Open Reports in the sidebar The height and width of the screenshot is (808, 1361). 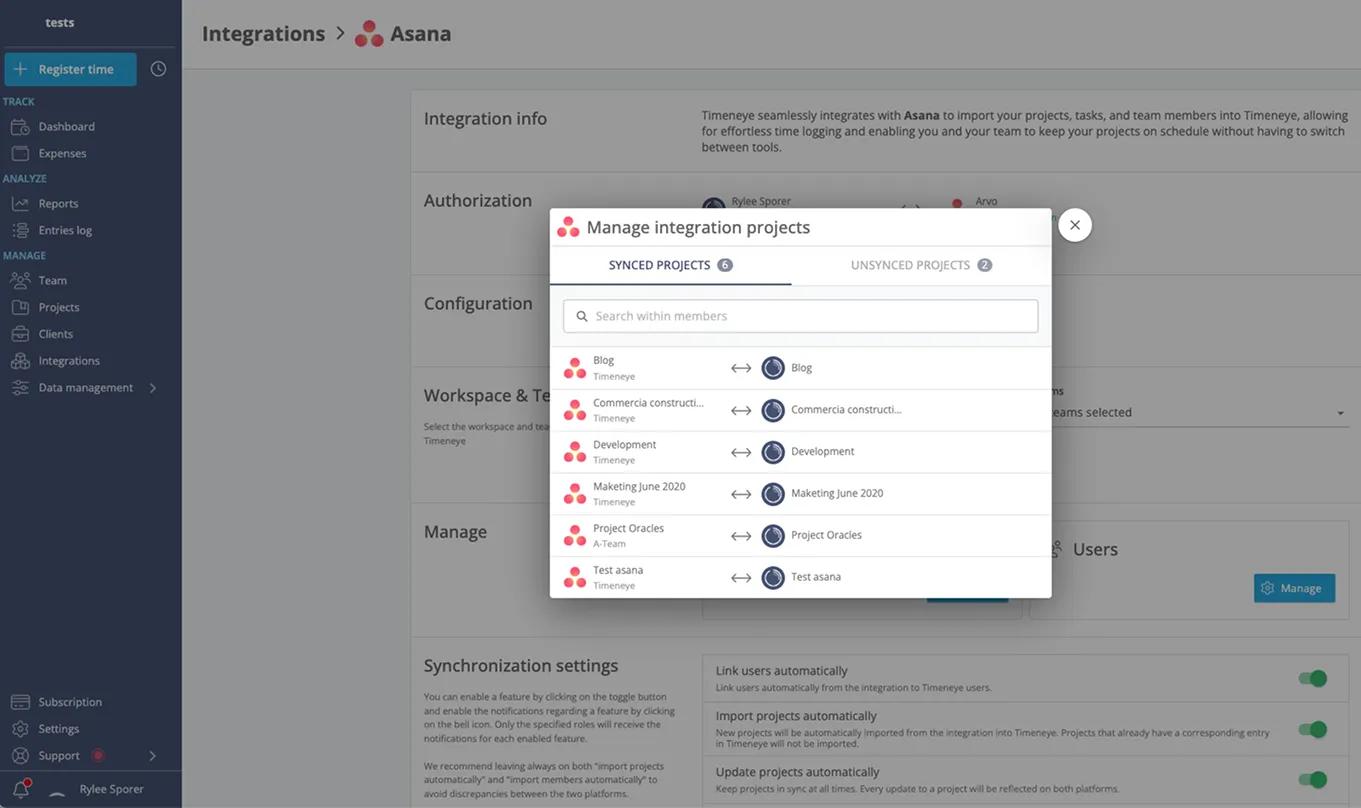58,203
